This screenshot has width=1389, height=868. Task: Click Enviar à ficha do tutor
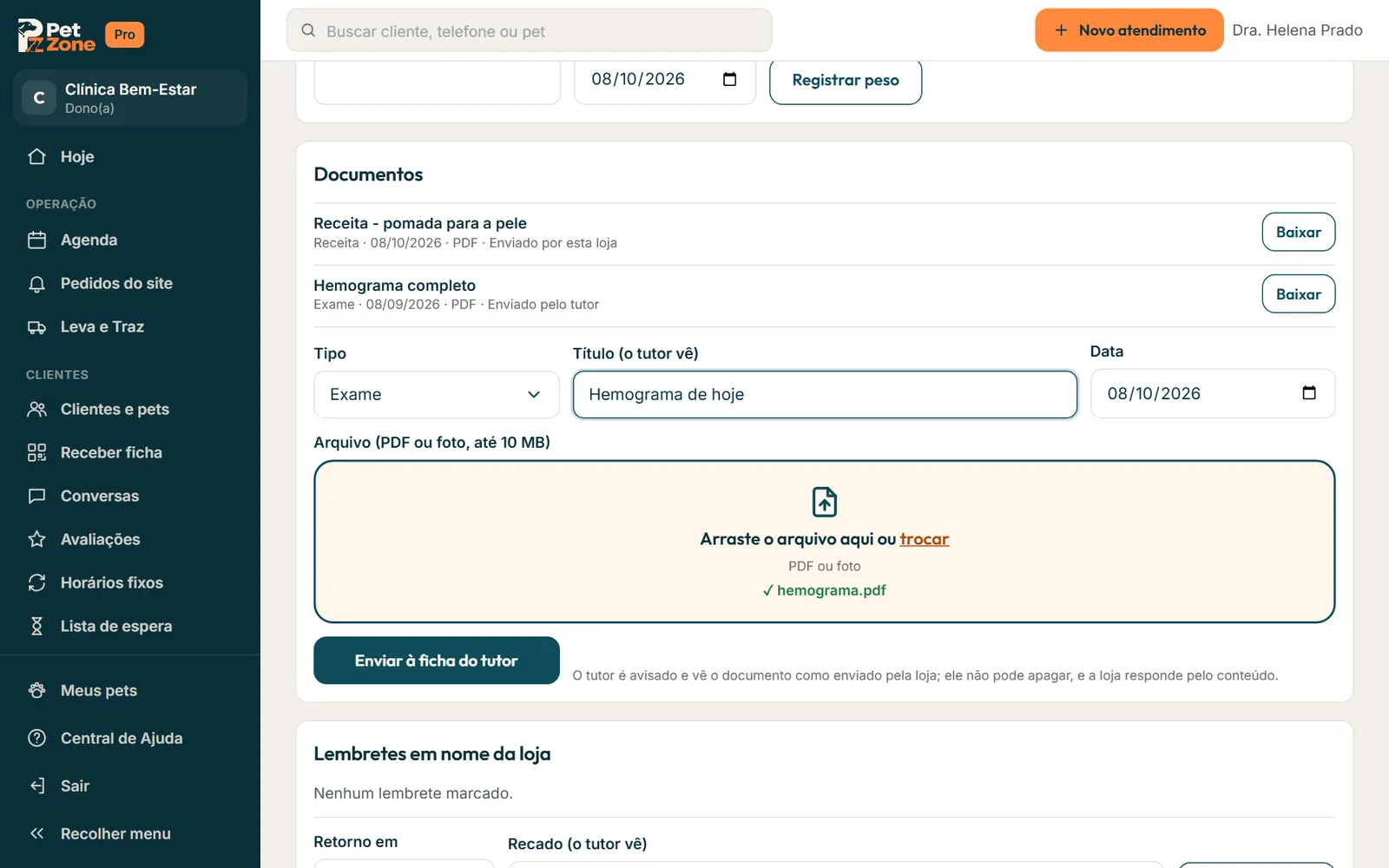pos(437,661)
